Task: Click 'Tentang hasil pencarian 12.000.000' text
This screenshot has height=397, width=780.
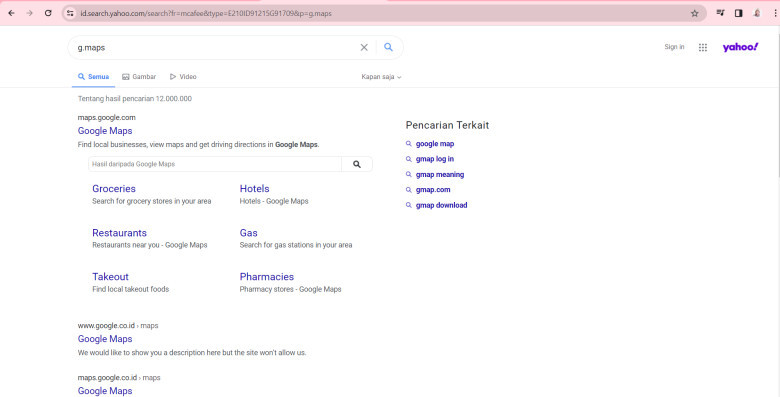Action: [x=134, y=99]
